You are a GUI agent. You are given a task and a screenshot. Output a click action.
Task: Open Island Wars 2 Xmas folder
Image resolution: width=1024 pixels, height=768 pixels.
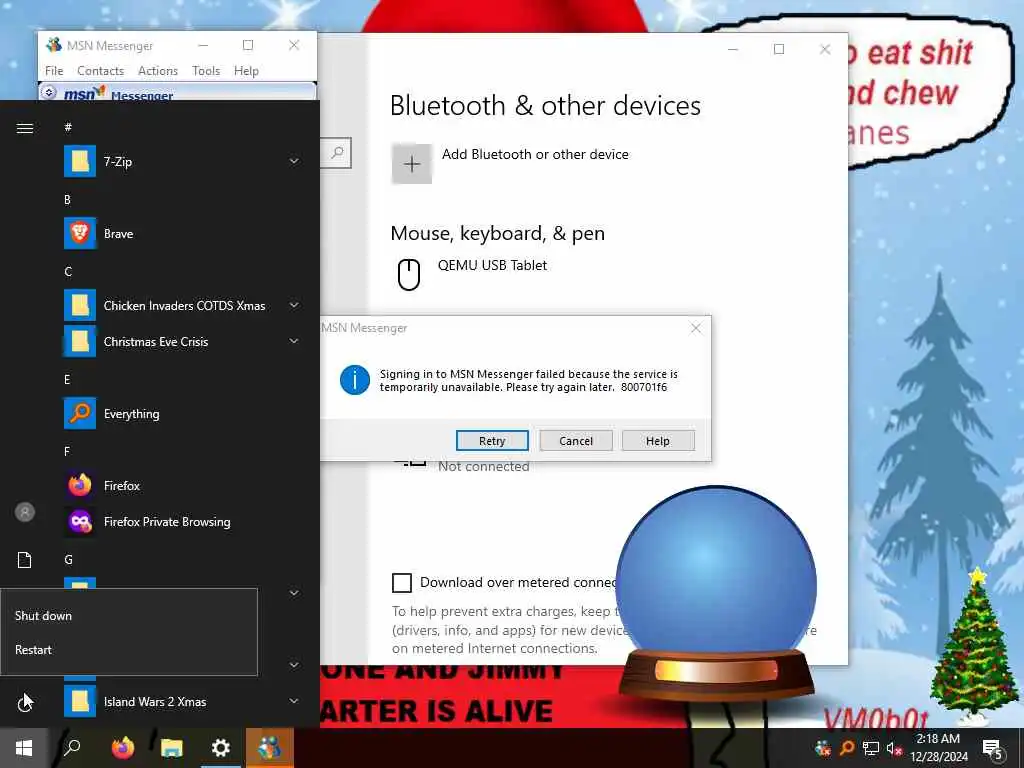click(182, 701)
